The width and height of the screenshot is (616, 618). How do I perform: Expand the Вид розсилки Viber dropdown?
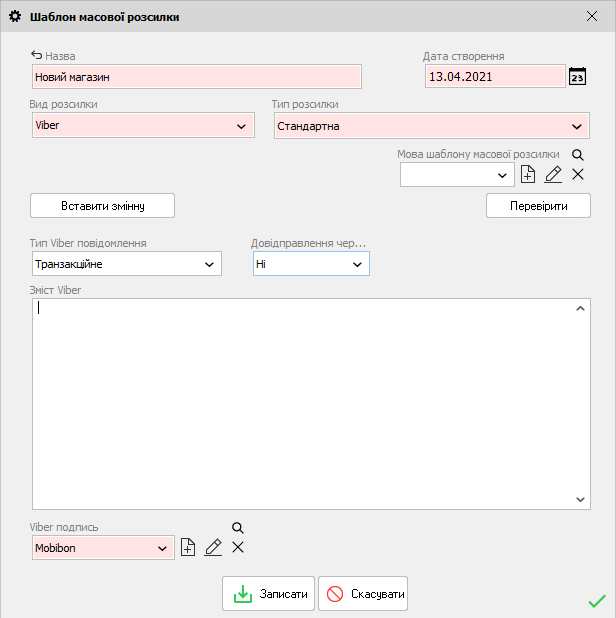[241, 126]
